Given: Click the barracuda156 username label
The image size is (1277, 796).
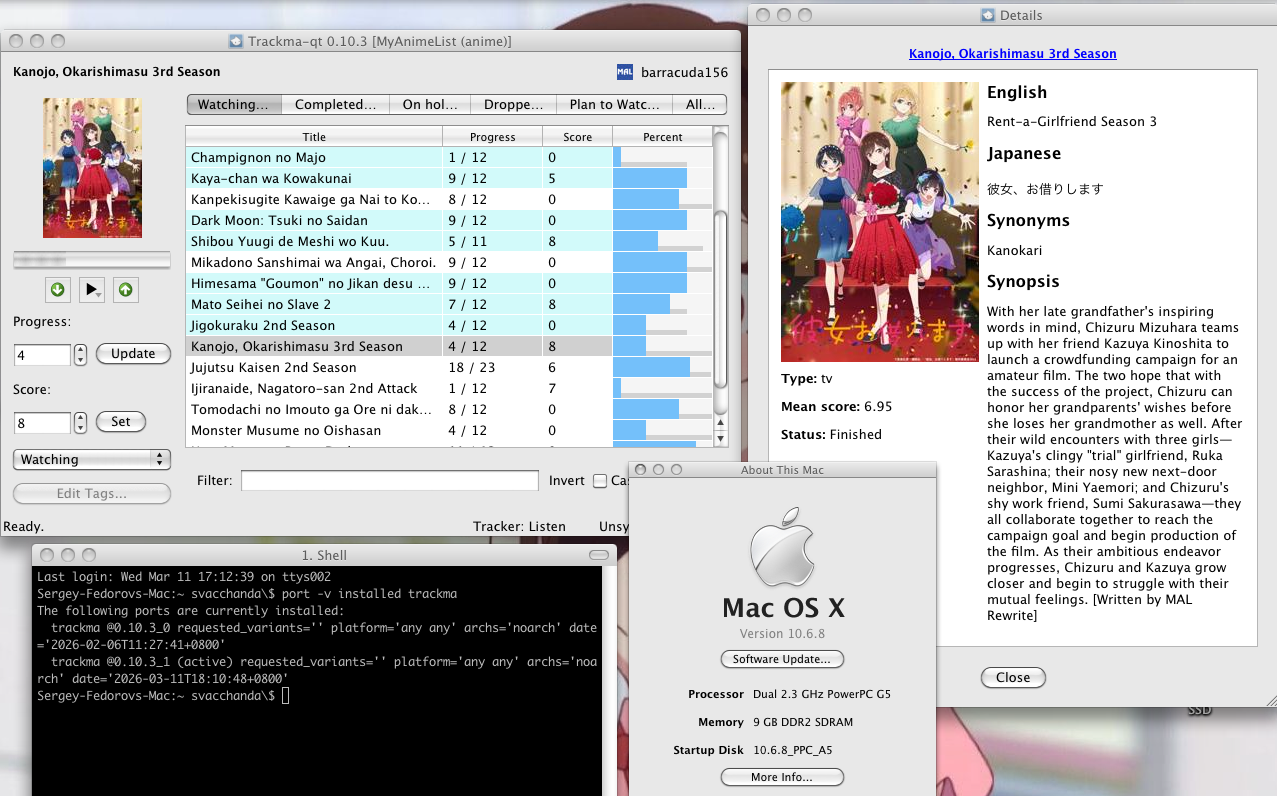Looking at the screenshot, I should pyautogui.click(x=684, y=72).
